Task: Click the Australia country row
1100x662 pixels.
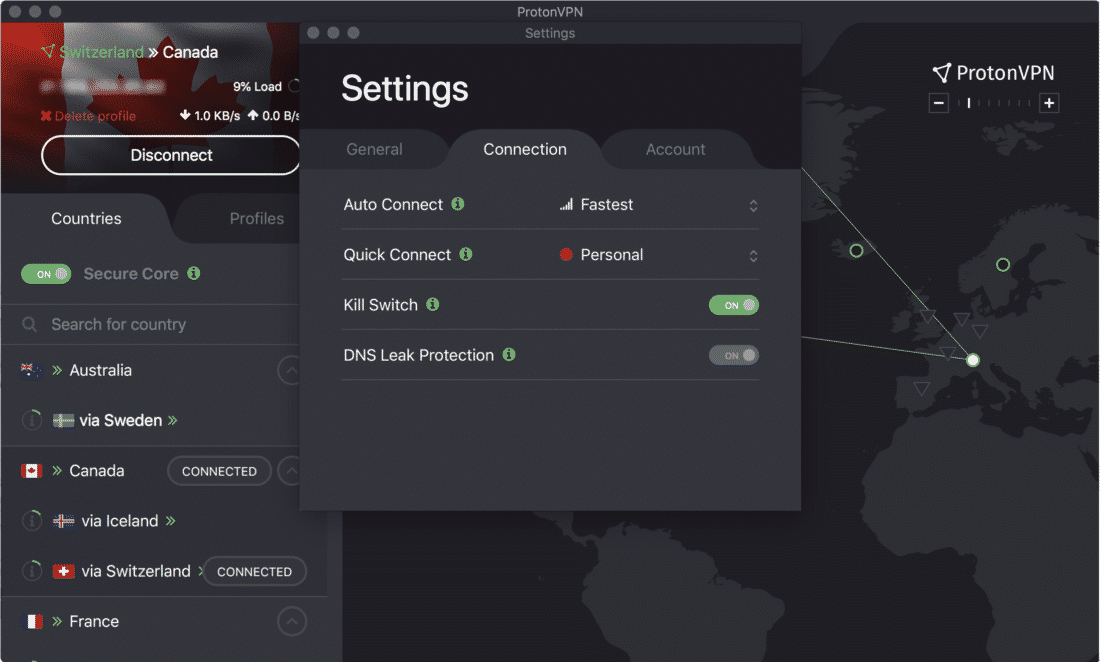Action: pyautogui.click(x=150, y=370)
